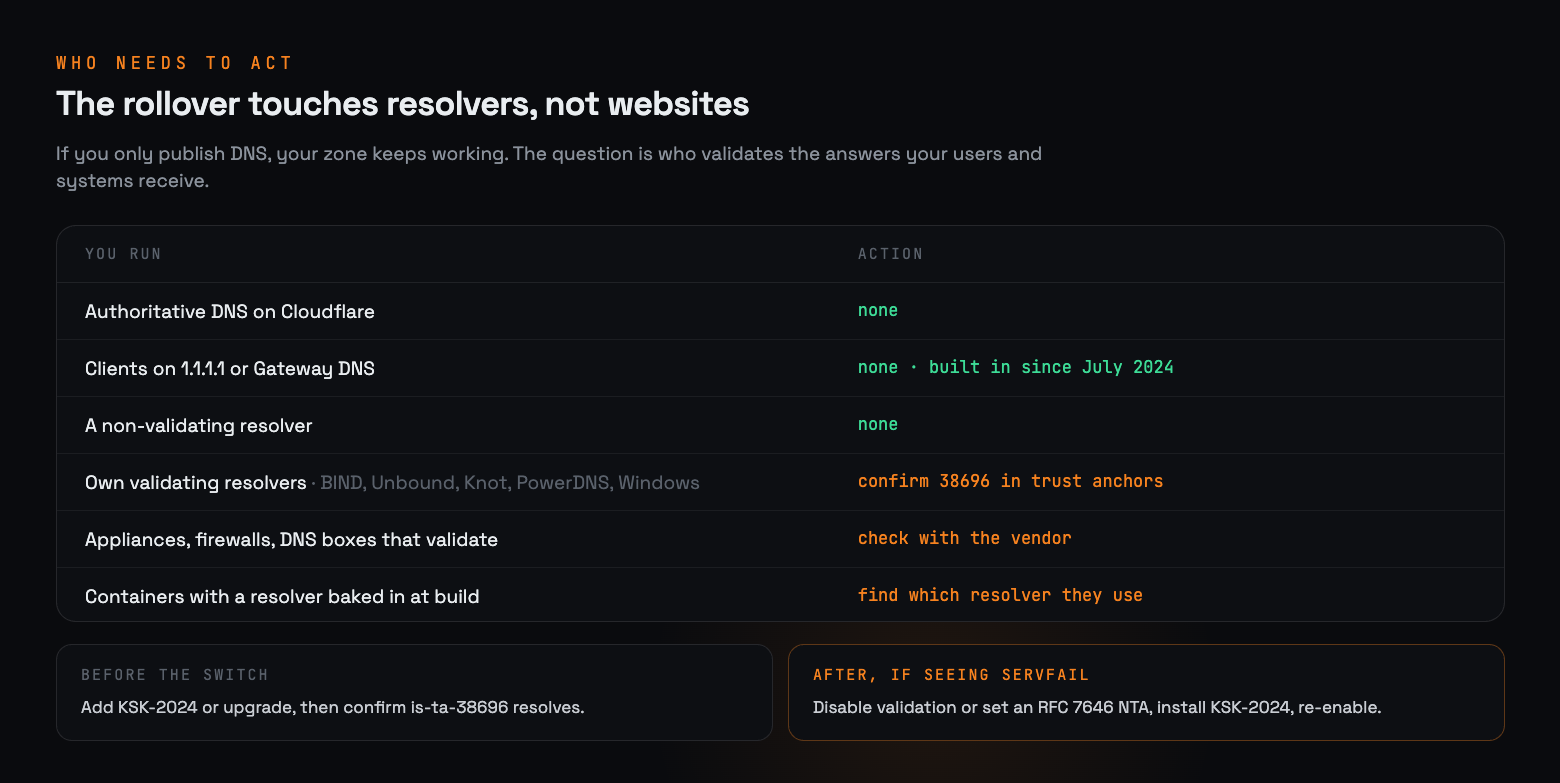
Task: Click the paragraph starting "If you only publish DNS"
Action: click(x=549, y=168)
